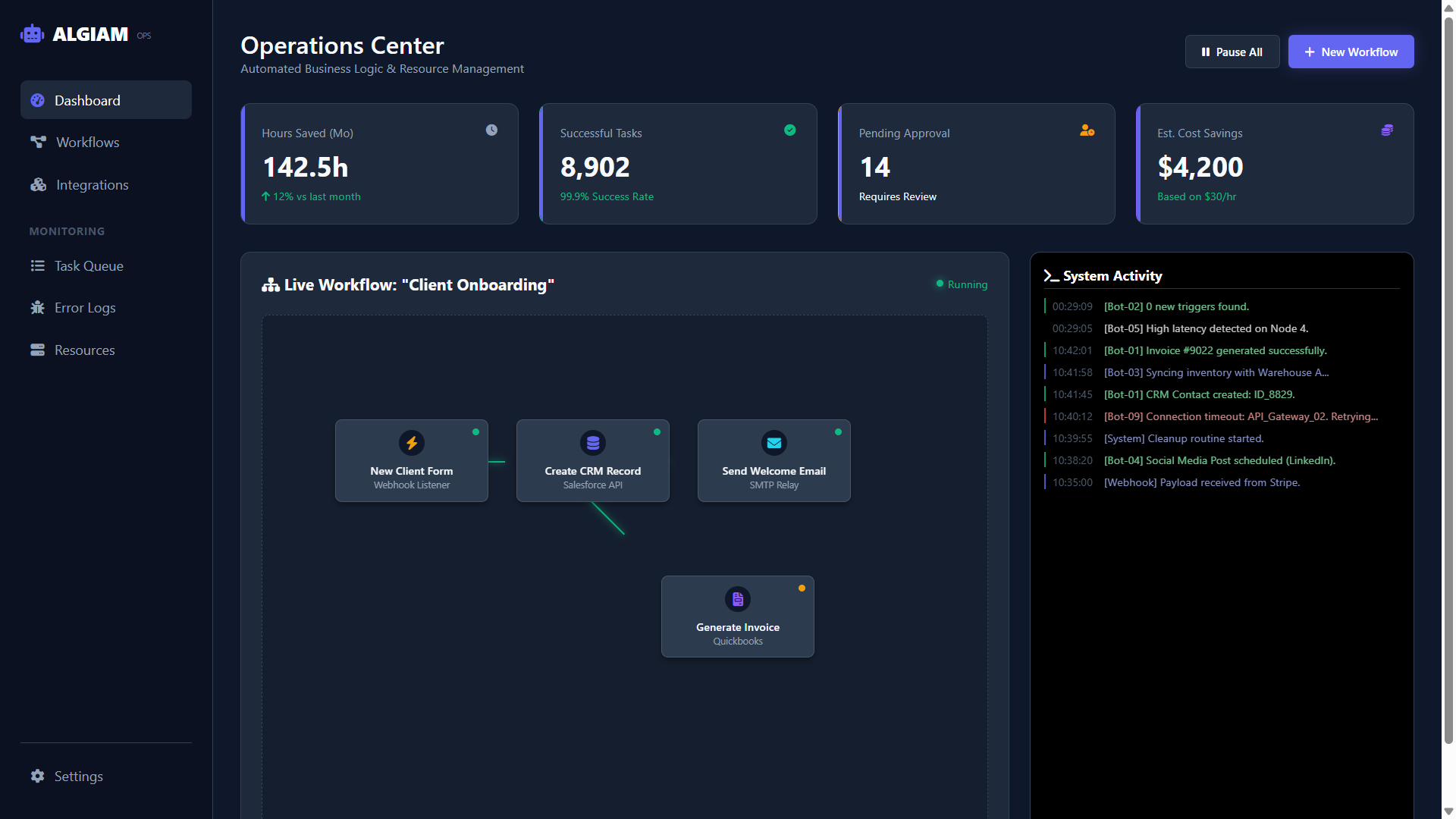Toggle the green status dot on New Client Form

(x=476, y=431)
